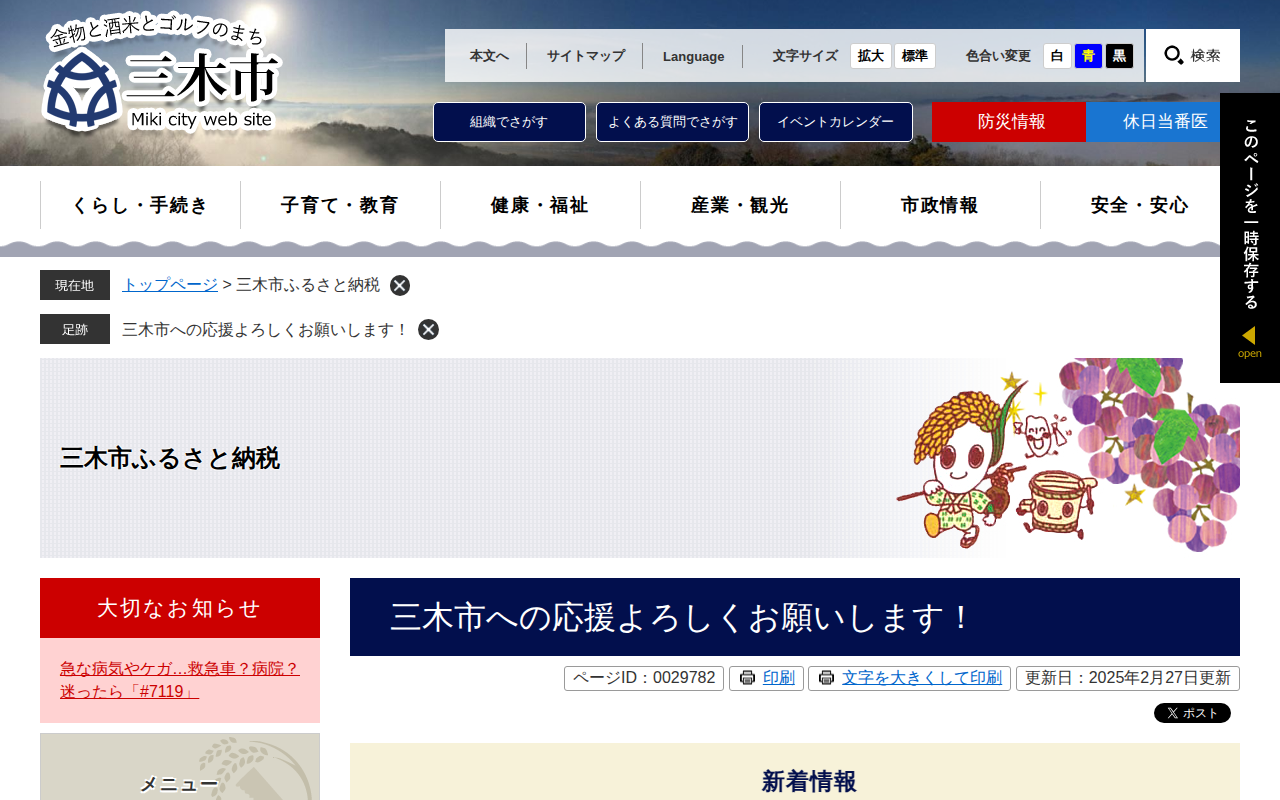
Task: Open the 産業・観光 menu
Action: [740, 205]
